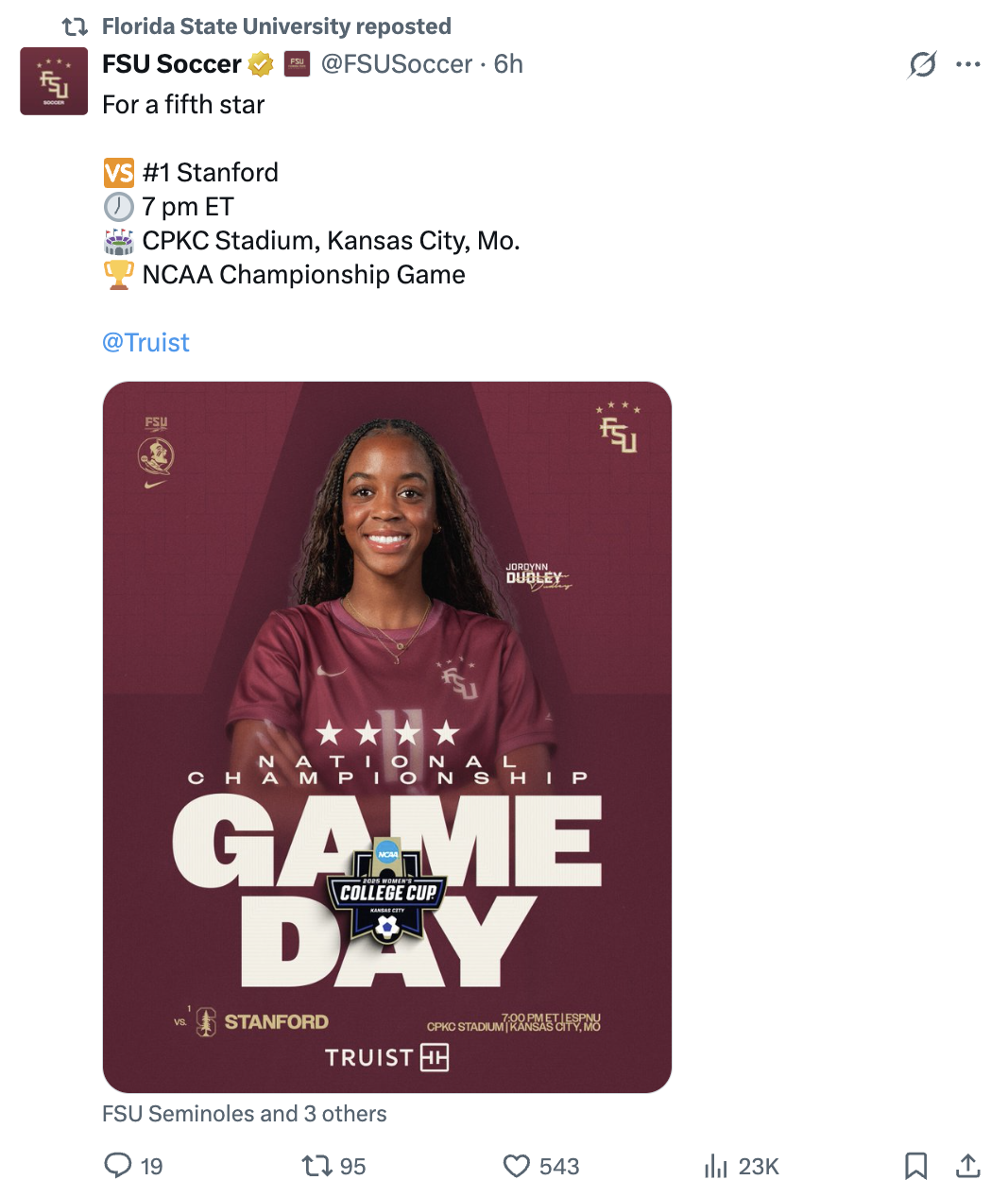Viewport: 1008px width, 1197px height.
Task: Click the reply comment bubble icon
Action: coord(118,1165)
